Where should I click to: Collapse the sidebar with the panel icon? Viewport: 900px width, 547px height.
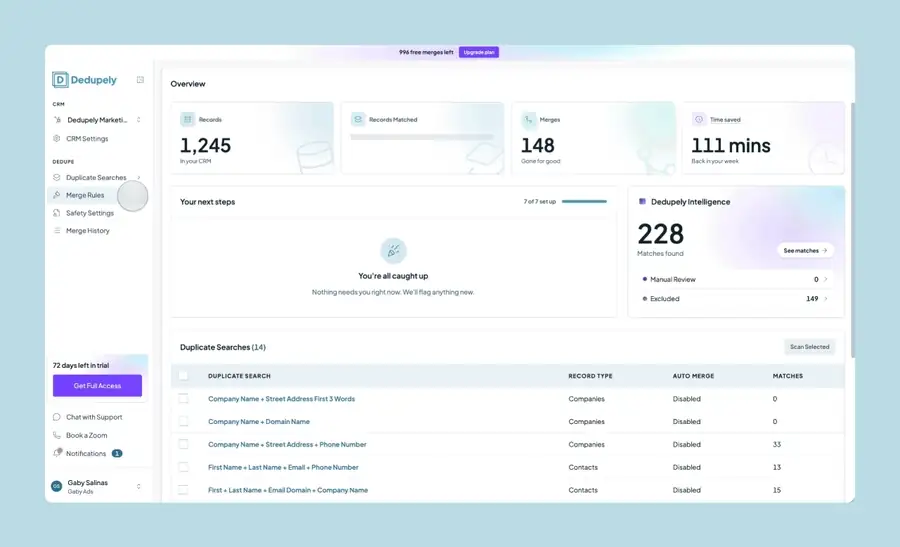[x=140, y=80]
